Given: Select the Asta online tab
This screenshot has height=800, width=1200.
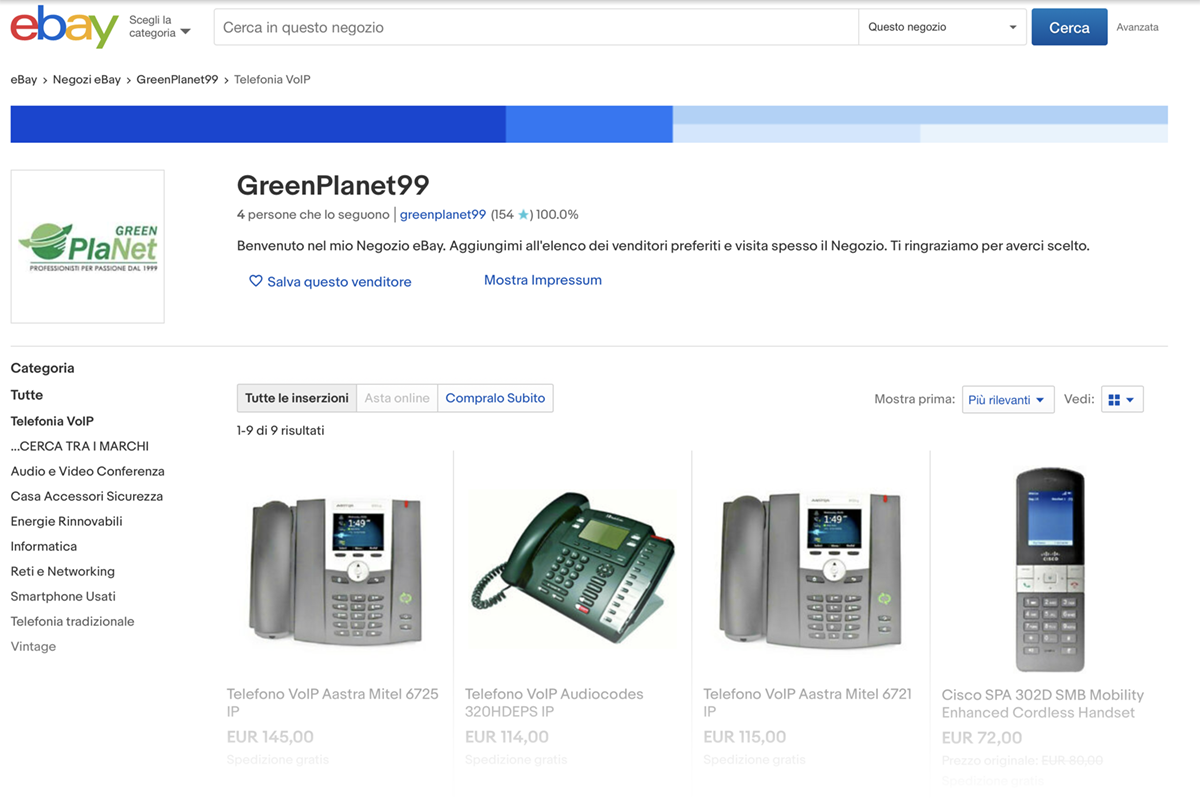Looking at the screenshot, I should tap(397, 398).
